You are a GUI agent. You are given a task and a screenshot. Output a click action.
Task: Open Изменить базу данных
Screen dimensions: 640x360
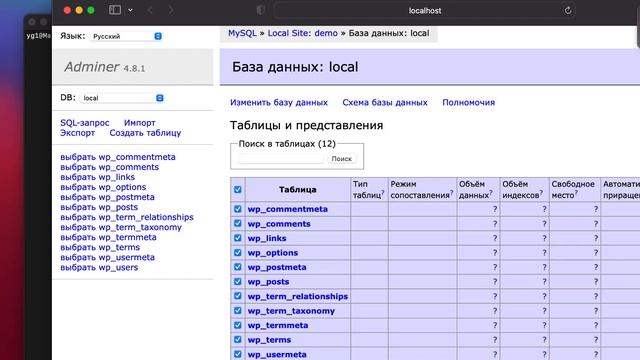(279, 102)
